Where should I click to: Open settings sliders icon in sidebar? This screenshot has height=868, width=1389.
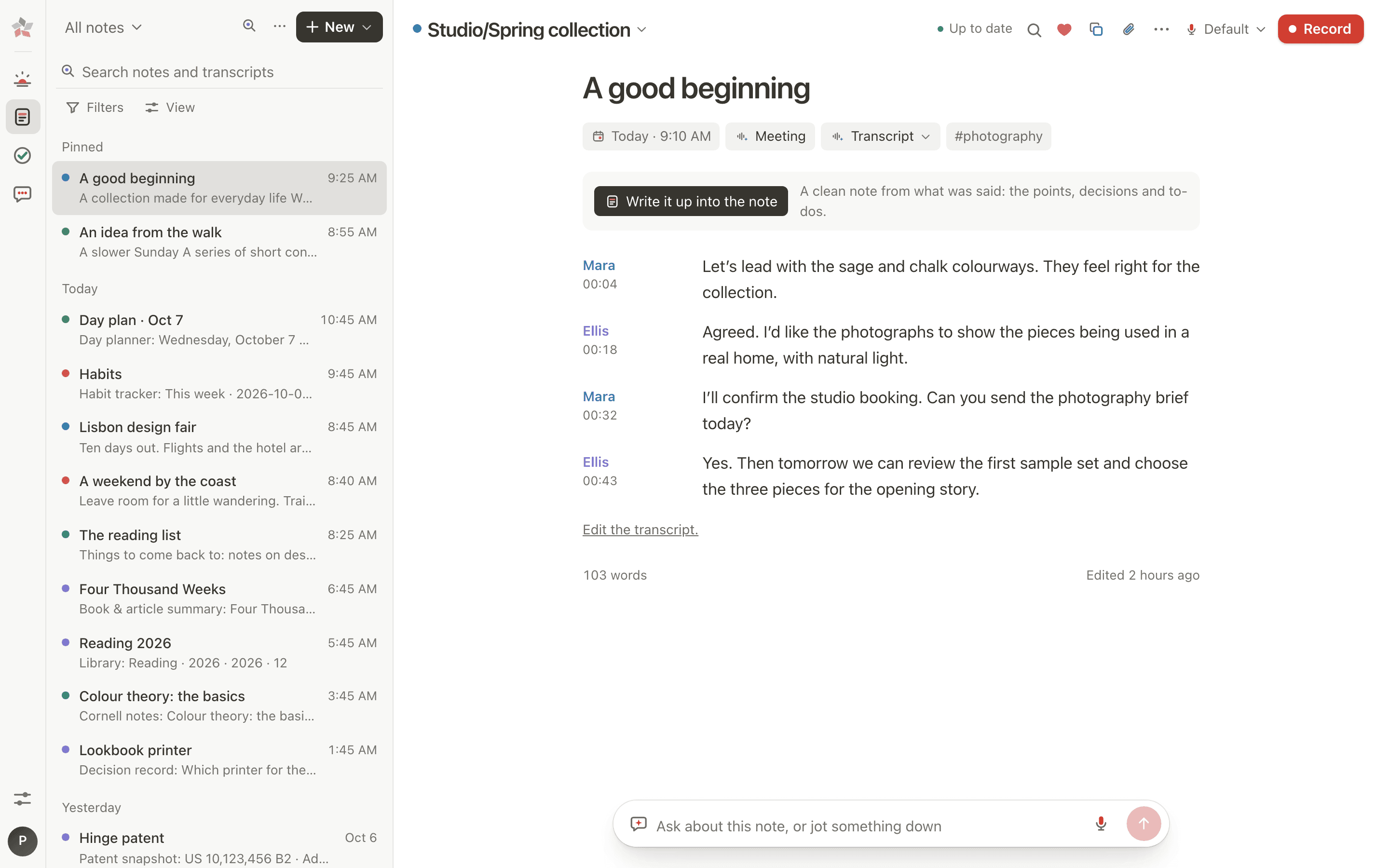pos(22,799)
